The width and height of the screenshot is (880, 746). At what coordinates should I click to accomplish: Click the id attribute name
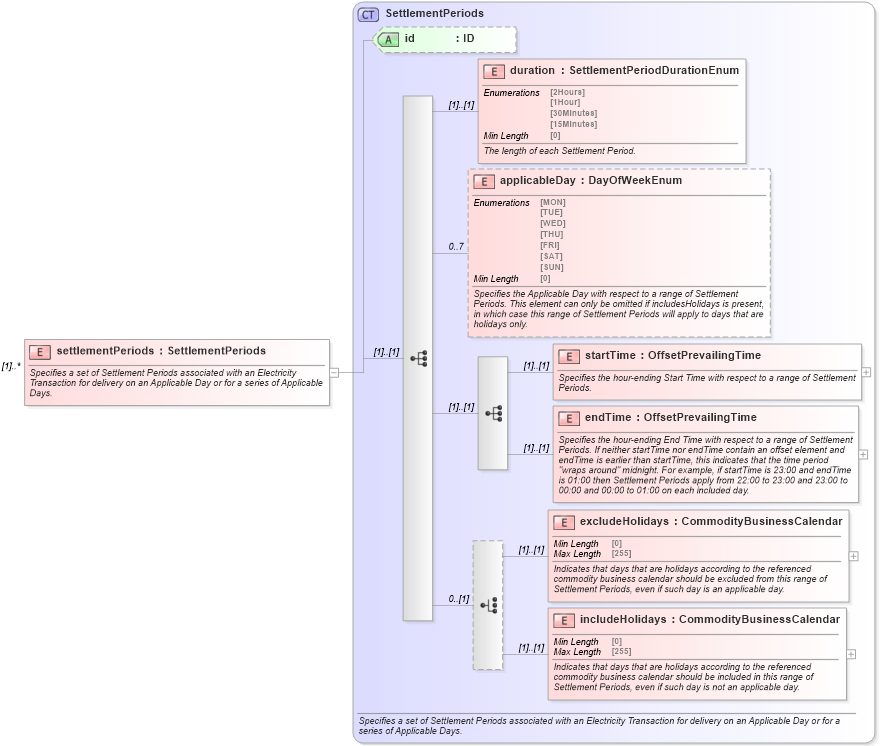pyautogui.click(x=410, y=38)
